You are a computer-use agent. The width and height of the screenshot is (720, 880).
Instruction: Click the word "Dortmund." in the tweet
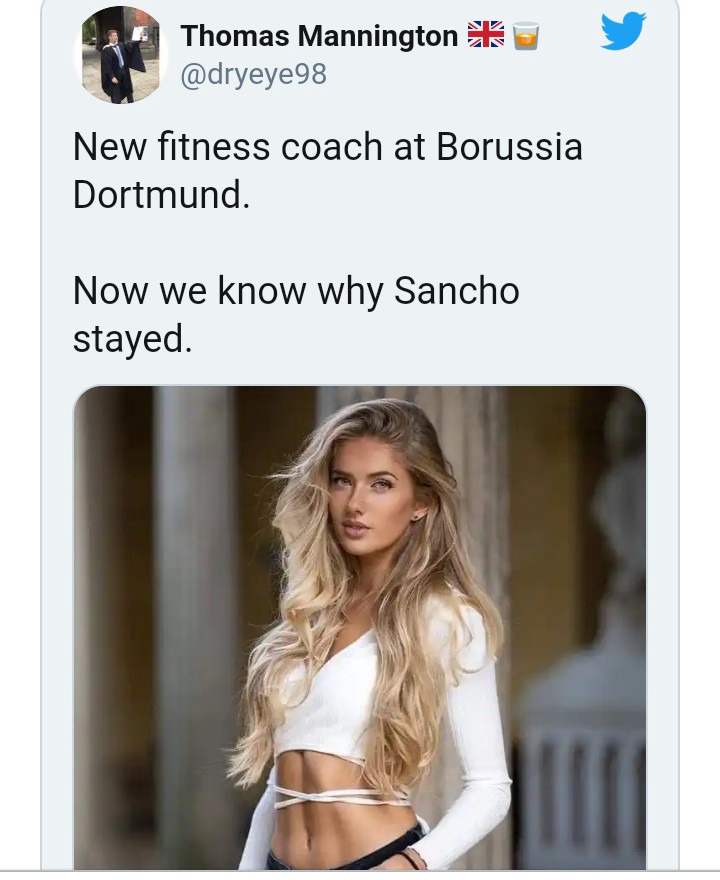point(161,194)
